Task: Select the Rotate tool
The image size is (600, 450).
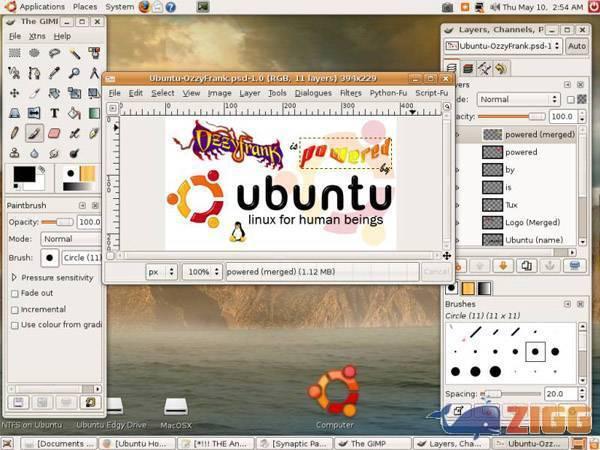Action: pyautogui.click(x=54, y=93)
